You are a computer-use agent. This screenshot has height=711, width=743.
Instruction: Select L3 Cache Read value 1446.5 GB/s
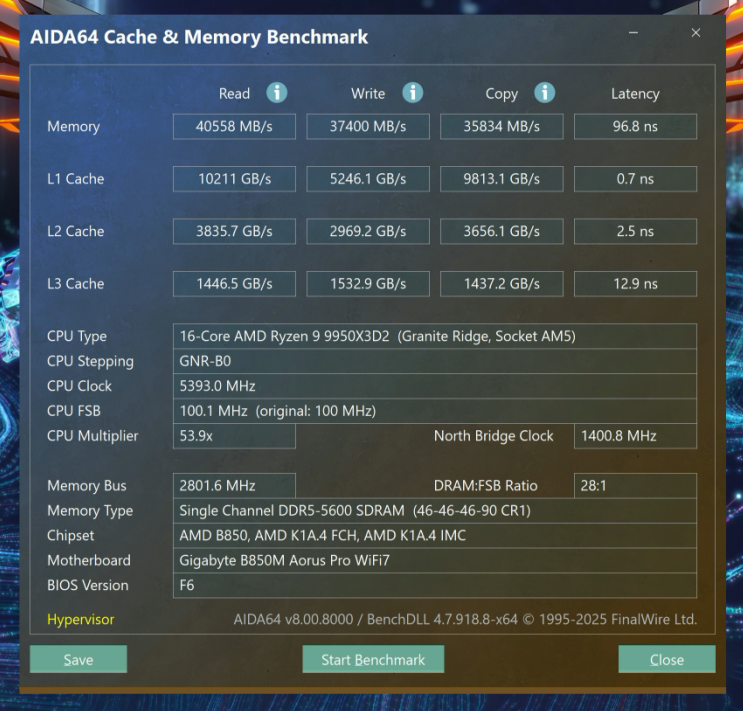[234, 284]
